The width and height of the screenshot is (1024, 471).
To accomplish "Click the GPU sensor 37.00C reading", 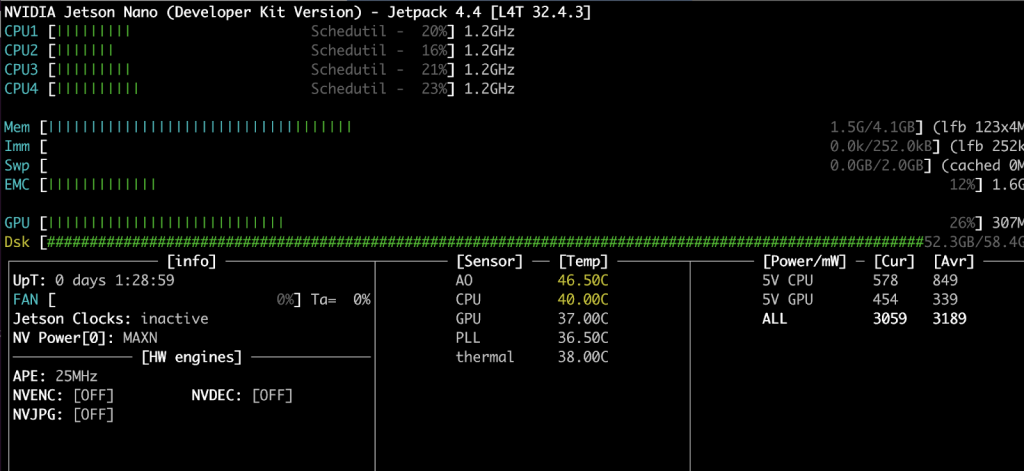I will (x=583, y=319).
